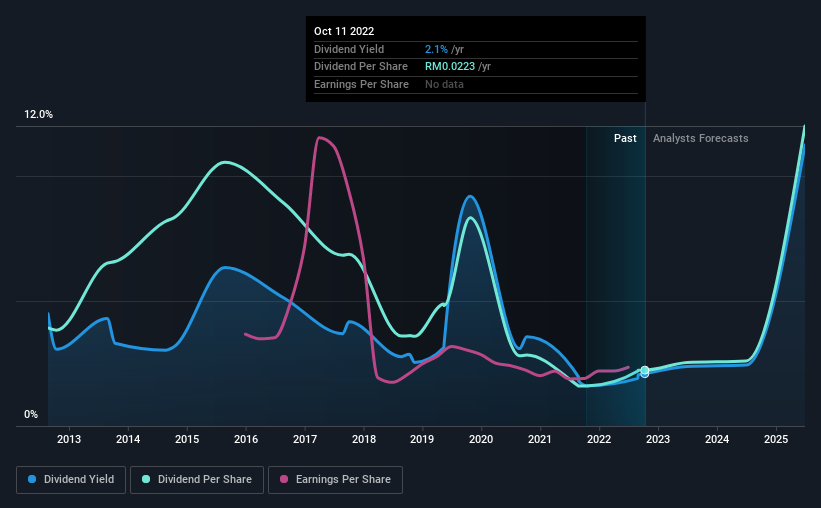
Task: Click the Past region label
Action: (x=625, y=138)
